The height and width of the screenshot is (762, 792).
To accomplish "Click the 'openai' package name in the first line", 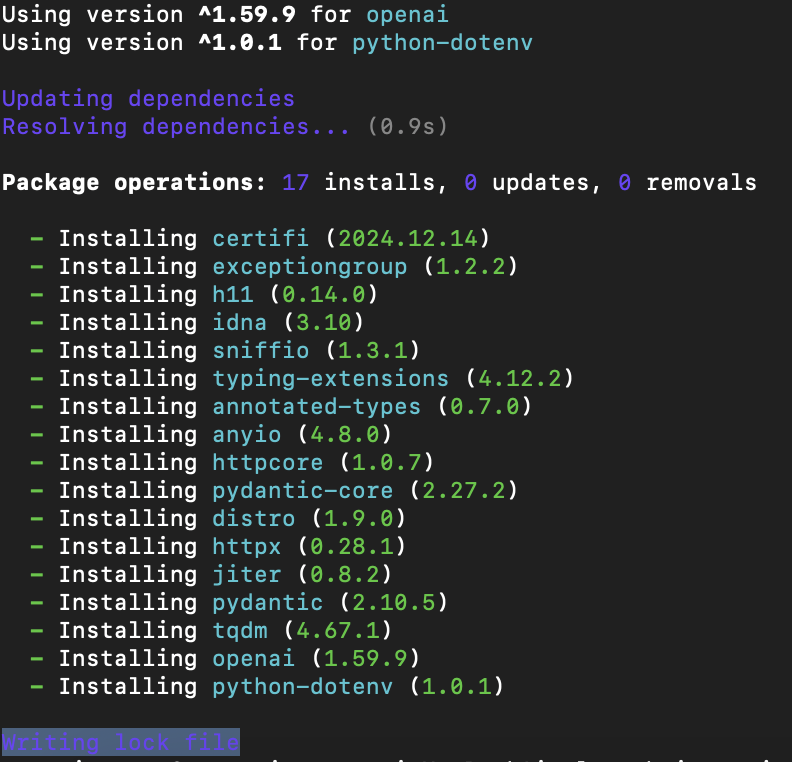I will [408, 16].
